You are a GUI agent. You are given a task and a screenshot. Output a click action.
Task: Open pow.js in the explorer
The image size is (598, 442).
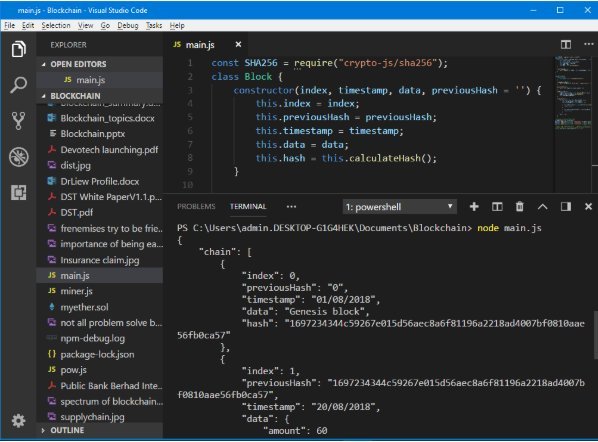(x=100, y=370)
